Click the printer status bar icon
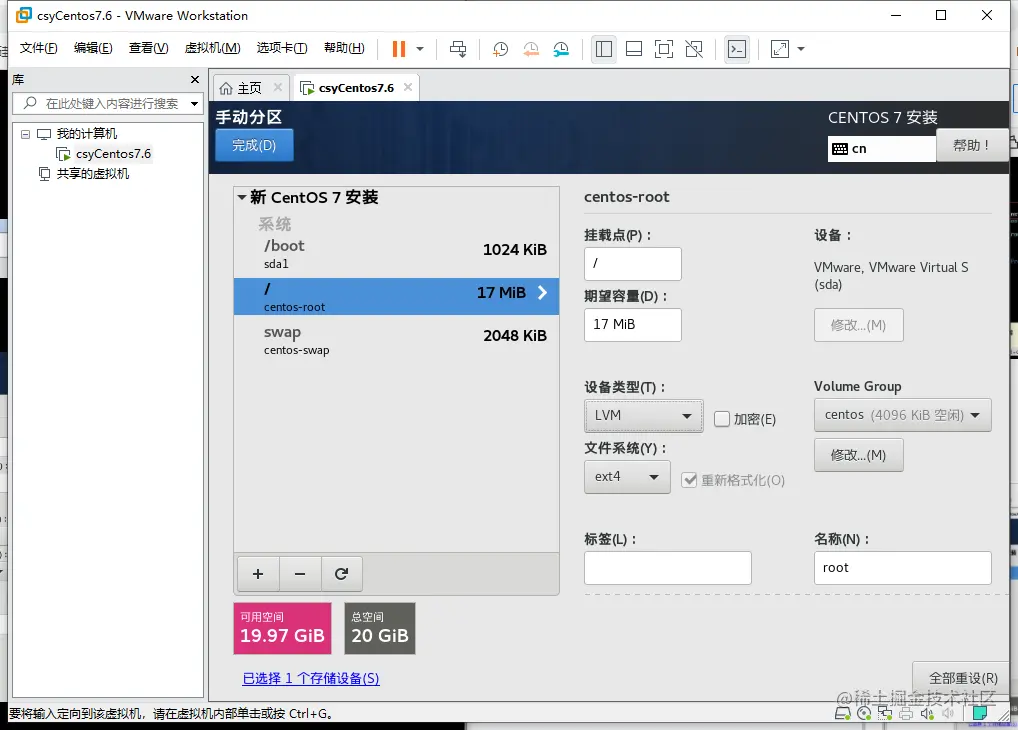This screenshot has width=1018, height=730. tap(906, 714)
